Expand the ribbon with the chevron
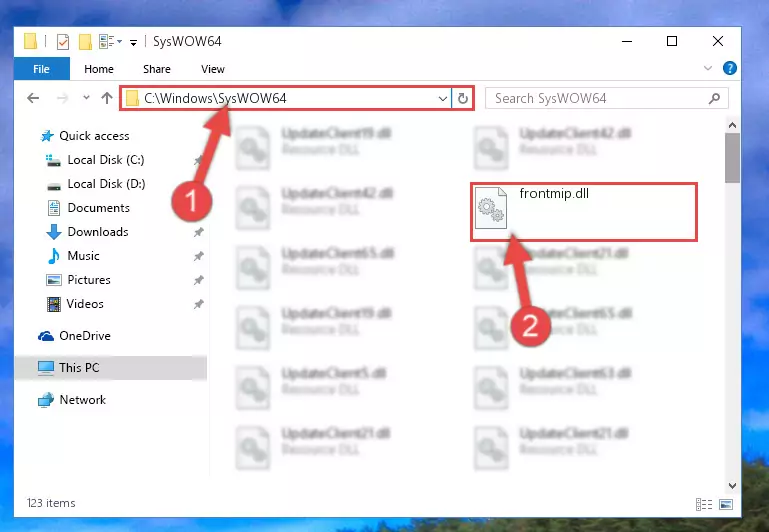The height and width of the screenshot is (532, 769). 708,68
